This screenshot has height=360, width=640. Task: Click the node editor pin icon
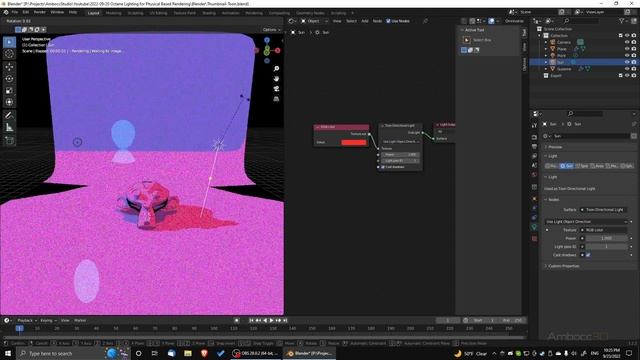click(x=425, y=21)
